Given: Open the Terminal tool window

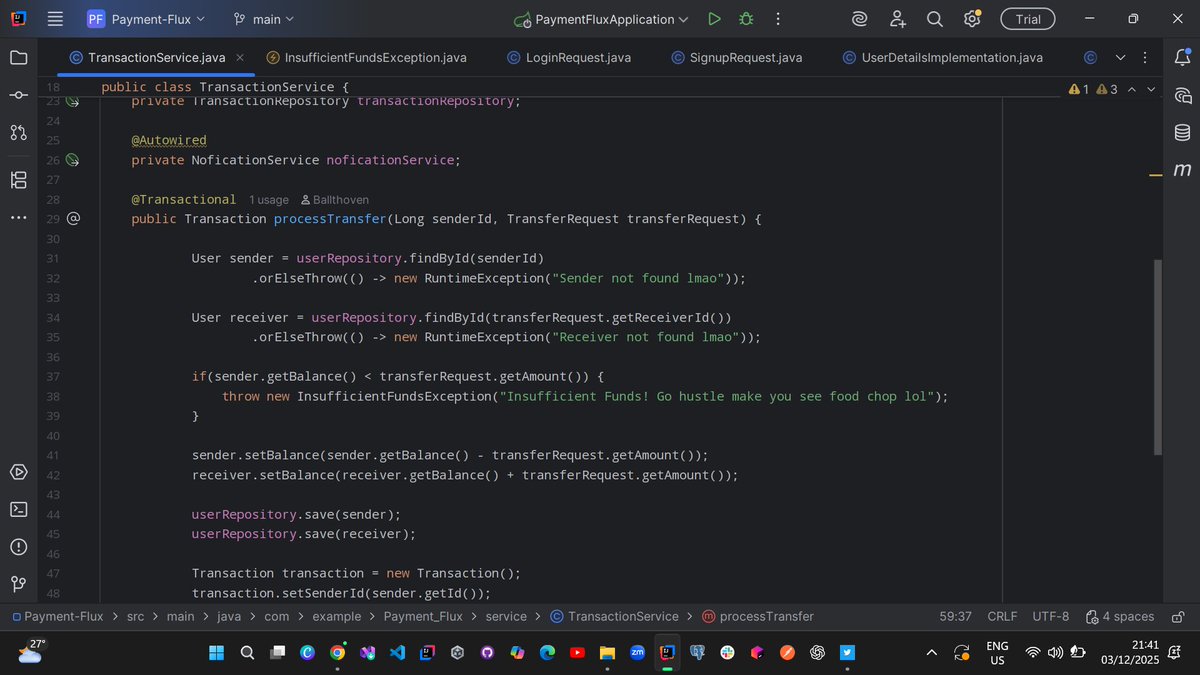Looking at the screenshot, I should pos(18,509).
